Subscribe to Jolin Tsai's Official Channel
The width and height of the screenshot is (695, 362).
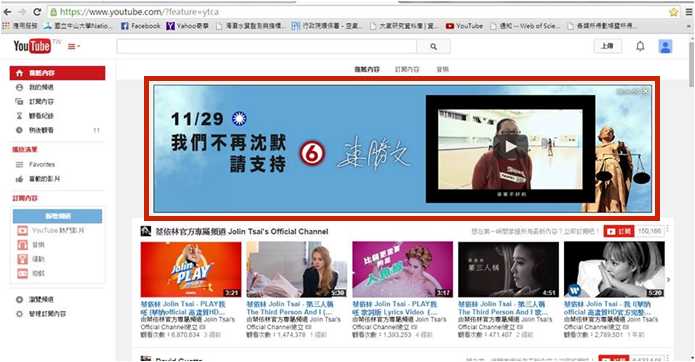[x=619, y=231]
